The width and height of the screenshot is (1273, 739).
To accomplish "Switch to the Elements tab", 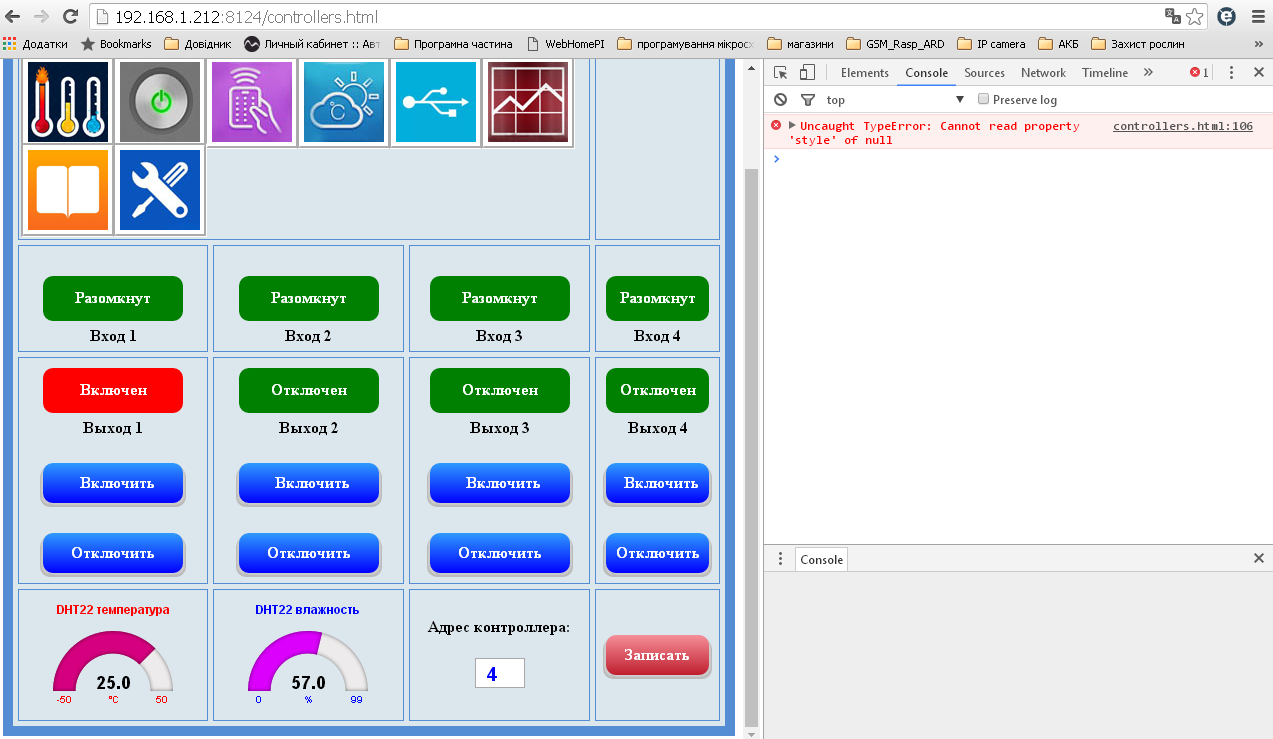I will [x=864, y=72].
